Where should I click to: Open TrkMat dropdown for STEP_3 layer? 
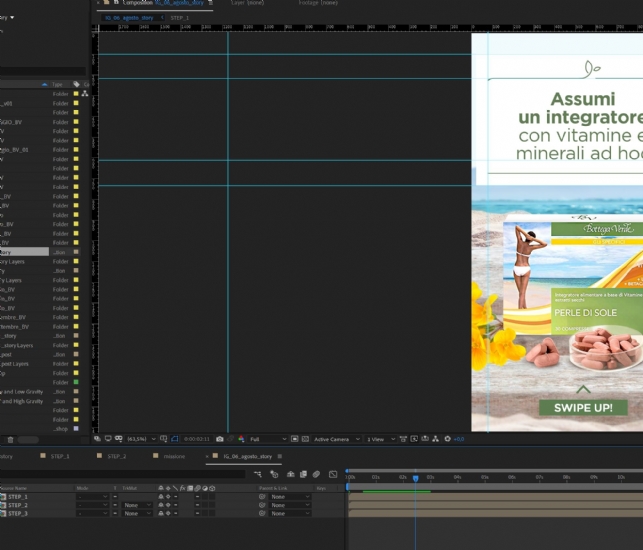[x=137, y=513]
